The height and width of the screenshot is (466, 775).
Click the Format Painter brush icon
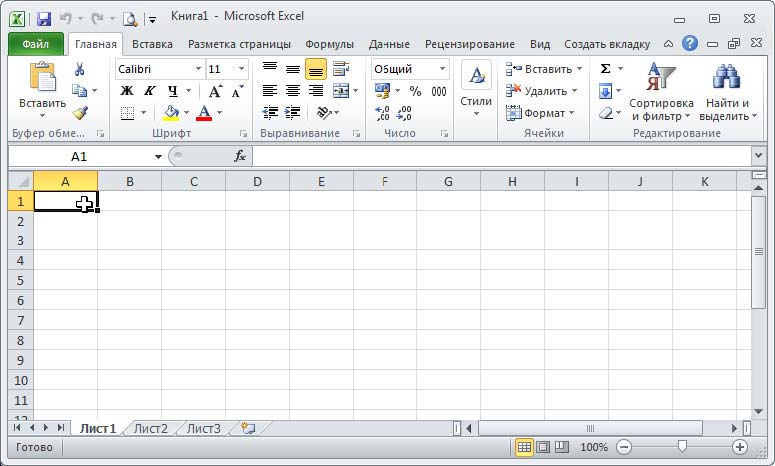(80, 113)
